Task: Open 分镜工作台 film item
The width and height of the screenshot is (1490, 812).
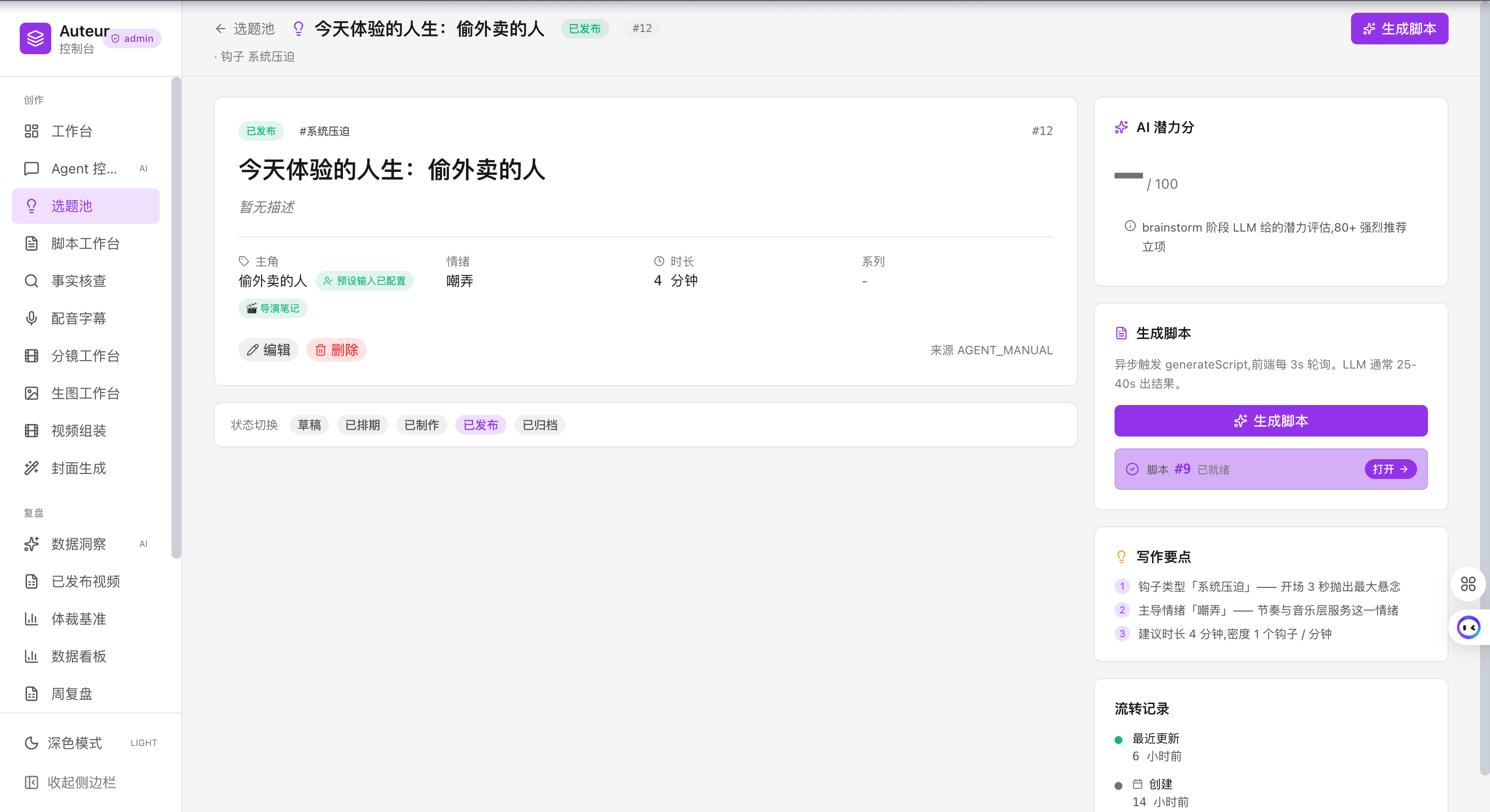Action: [x=86, y=356]
